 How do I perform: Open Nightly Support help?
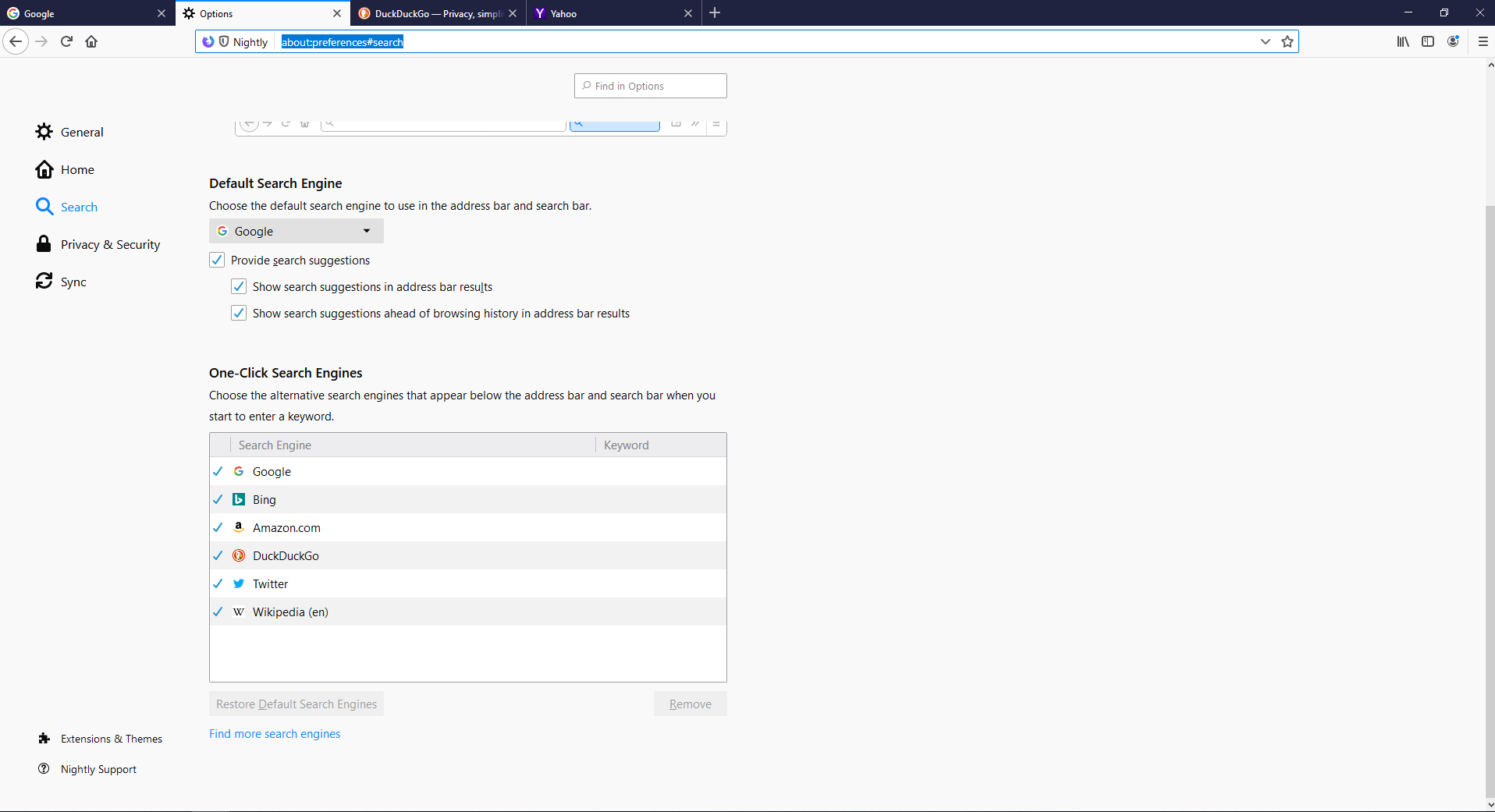98,769
